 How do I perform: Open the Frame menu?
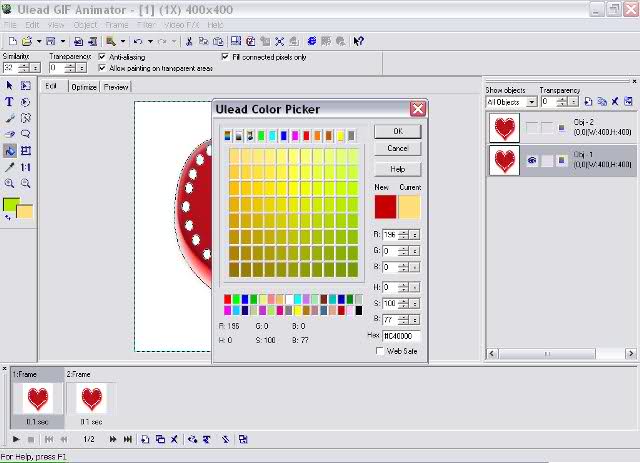(x=117, y=25)
